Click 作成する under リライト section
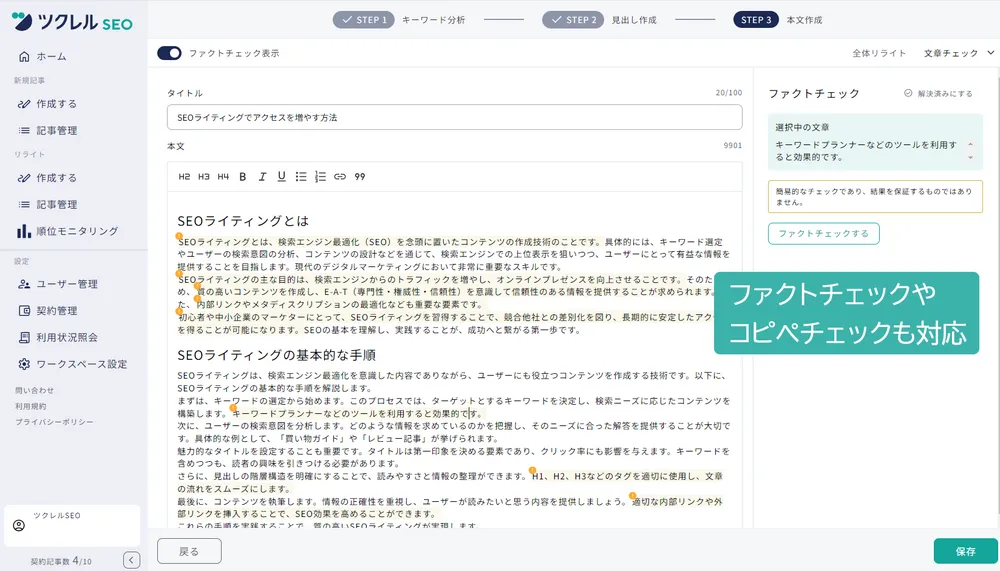The width and height of the screenshot is (1000, 571). [47, 177]
